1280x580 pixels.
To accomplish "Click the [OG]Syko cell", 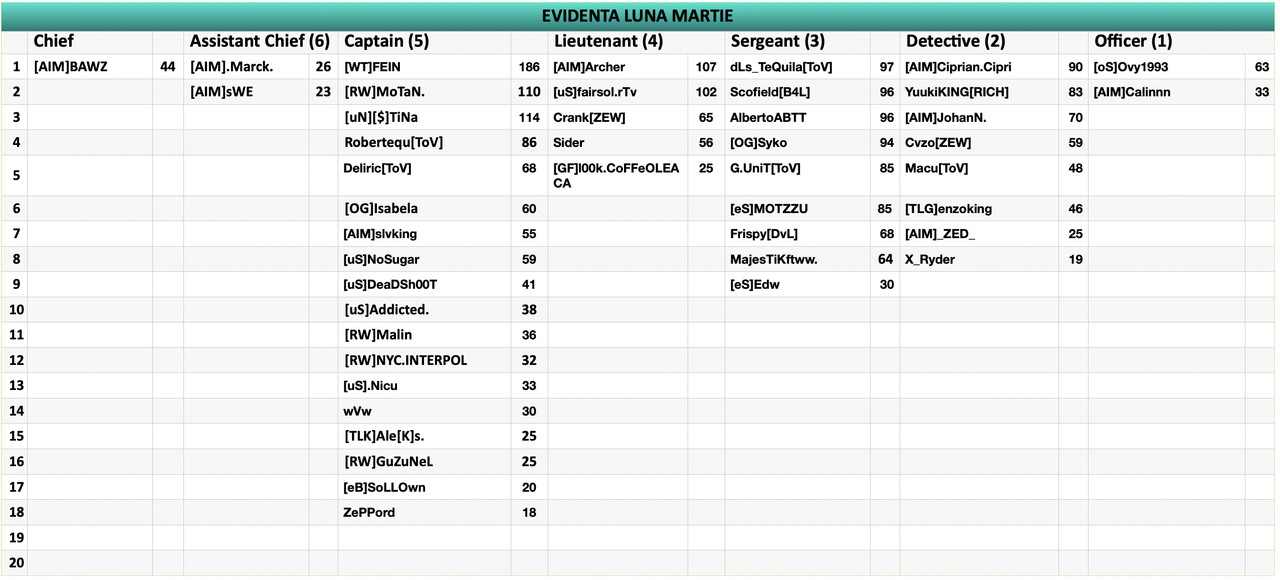I will point(797,142).
